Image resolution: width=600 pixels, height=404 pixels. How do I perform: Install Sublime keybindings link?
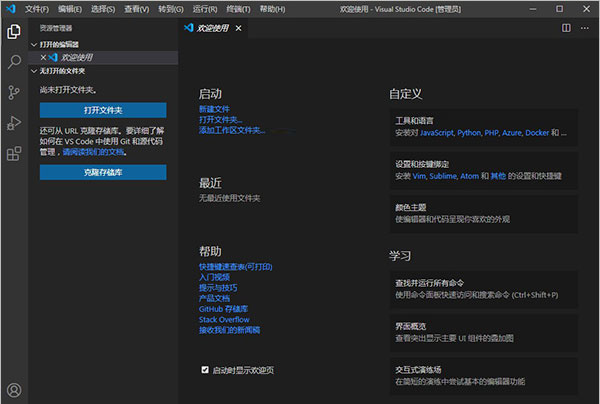tap(443, 176)
